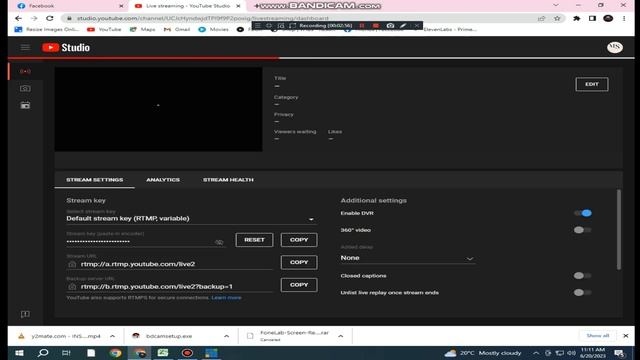Toggle the Enable DVR switch
This screenshot has height=360, width=640.
pyautogui.click(x=582, y=213)
